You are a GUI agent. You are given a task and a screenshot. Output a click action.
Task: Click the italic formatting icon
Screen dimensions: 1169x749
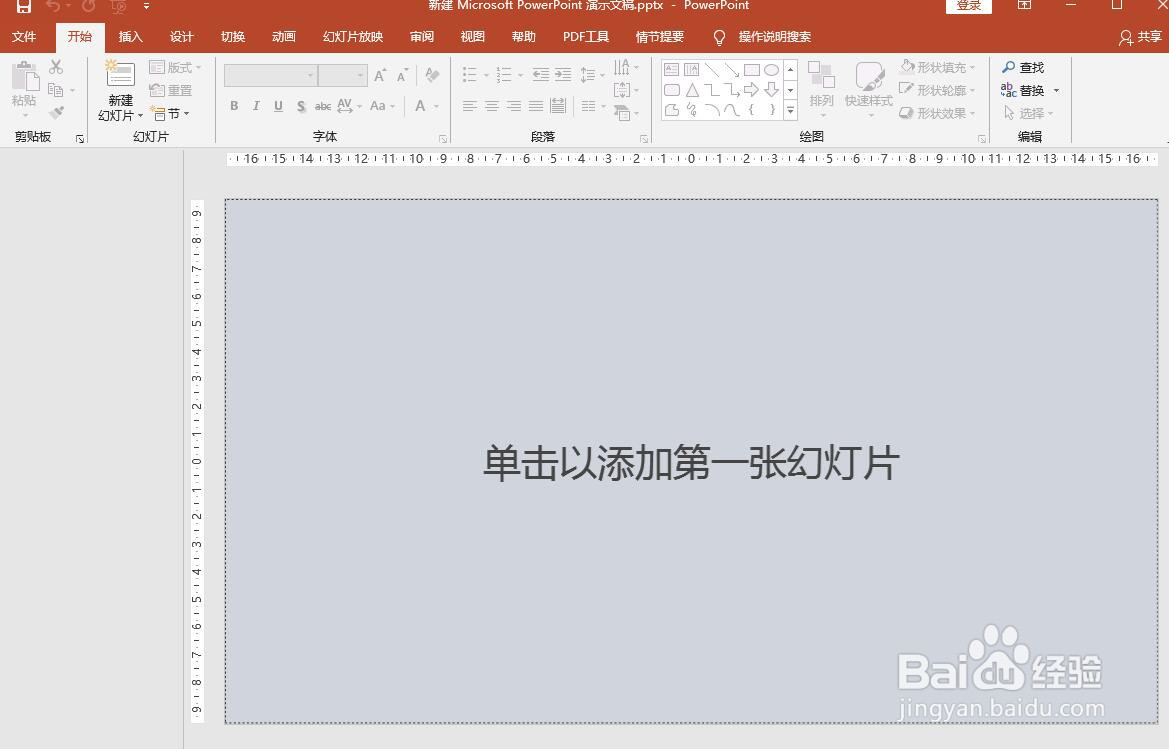coord(256,106)
